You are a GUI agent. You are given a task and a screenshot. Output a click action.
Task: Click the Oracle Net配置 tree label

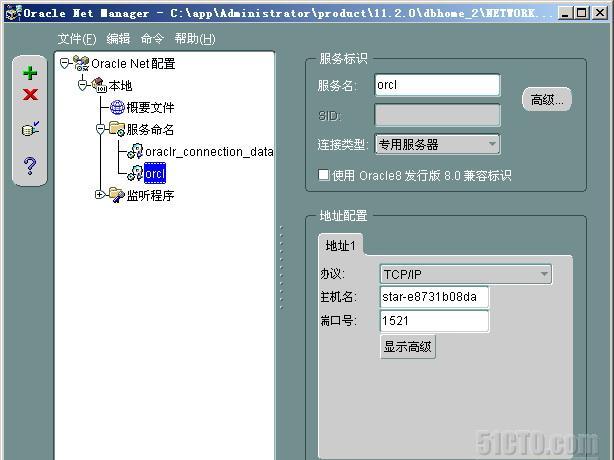(x=133, y=63)
